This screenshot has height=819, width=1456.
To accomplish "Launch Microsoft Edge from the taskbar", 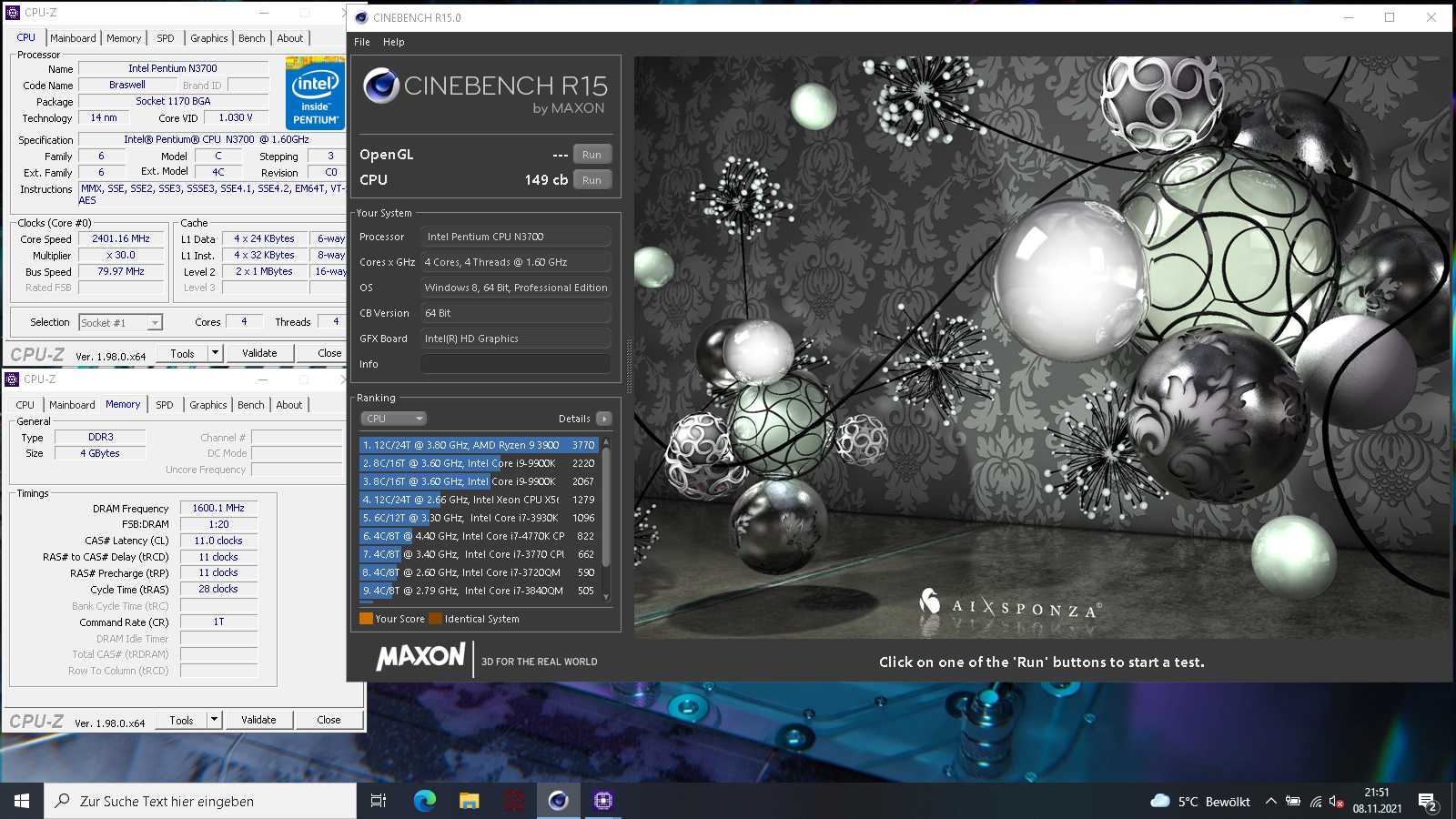I will pyautogui.click(x=424, y=801).
